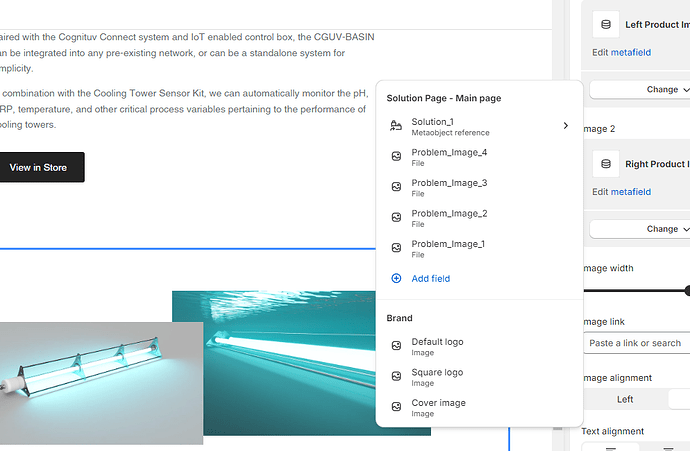
Task: Click database icon for Left Product Image
Action: (606, 25)
